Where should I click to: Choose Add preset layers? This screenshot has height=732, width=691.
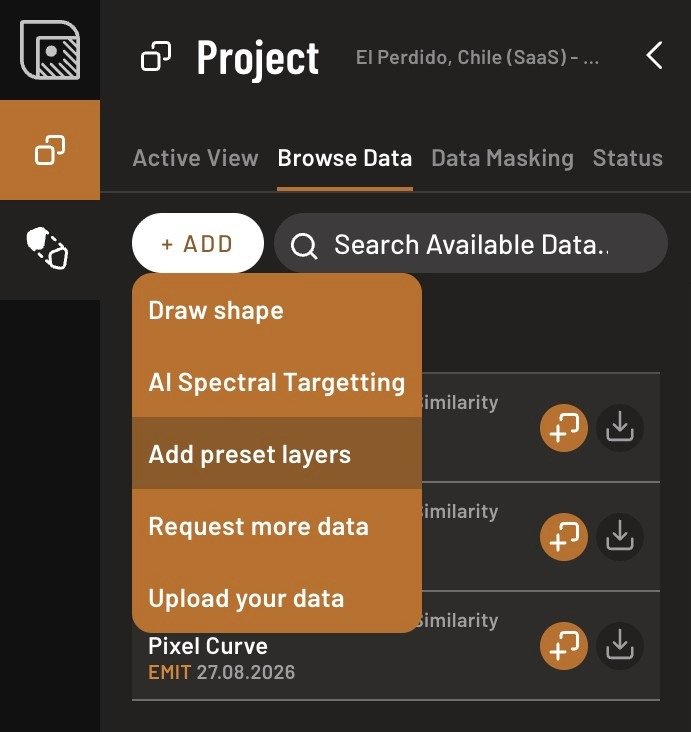point(277,454)
